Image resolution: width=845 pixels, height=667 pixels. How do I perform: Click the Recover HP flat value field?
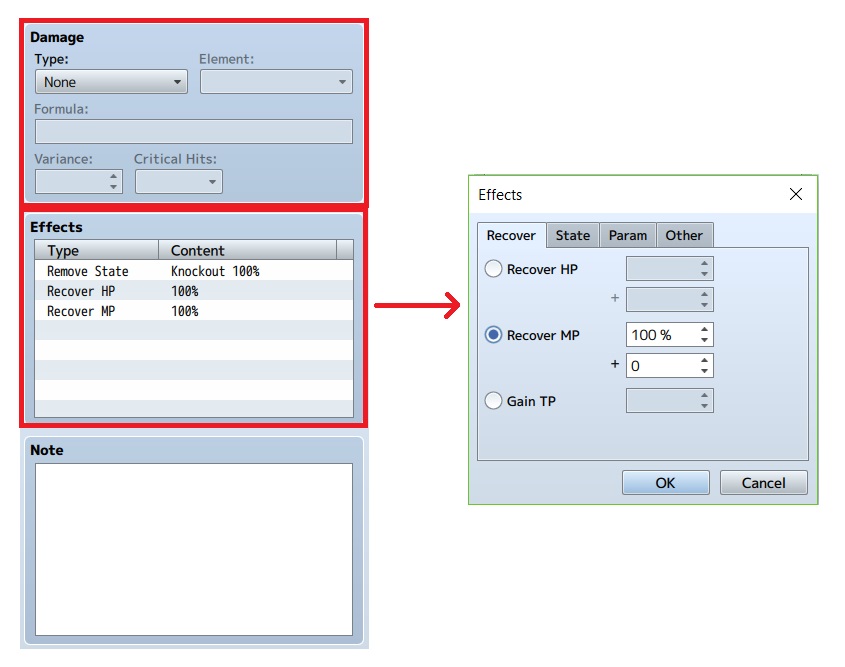click(x=669, y=300)
